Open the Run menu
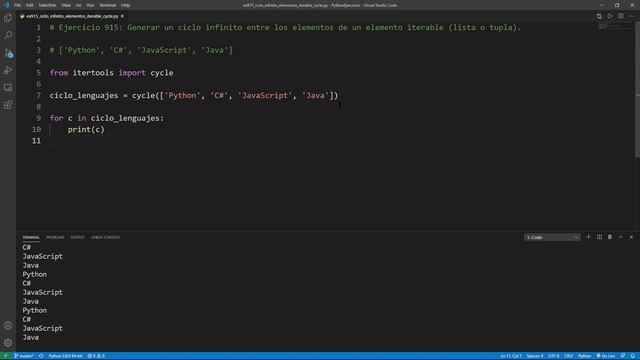The height and width of the screenshot is (360, 640). pos(91,5)
